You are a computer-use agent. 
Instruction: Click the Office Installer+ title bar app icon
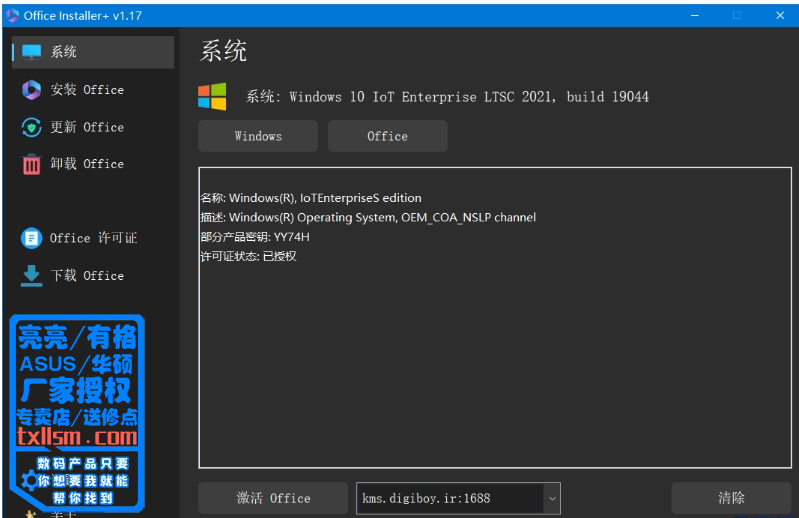pyautogui.click(x=13, y=15)
